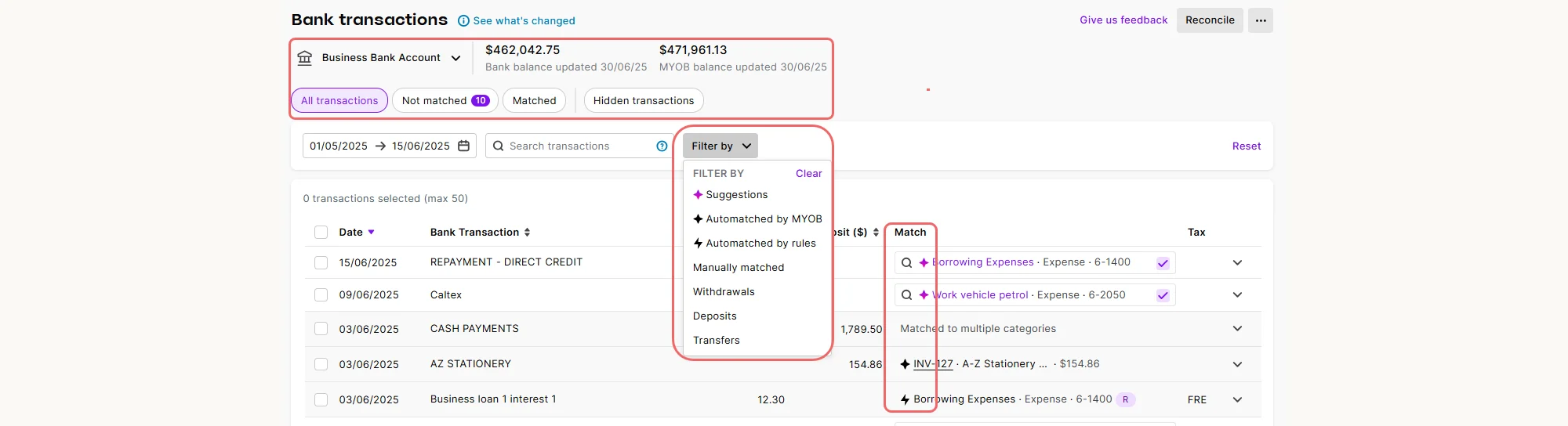The height and width of the screenshot is (426, 1568).
Task: Select the Not matched tab
Action: [445, 100]
